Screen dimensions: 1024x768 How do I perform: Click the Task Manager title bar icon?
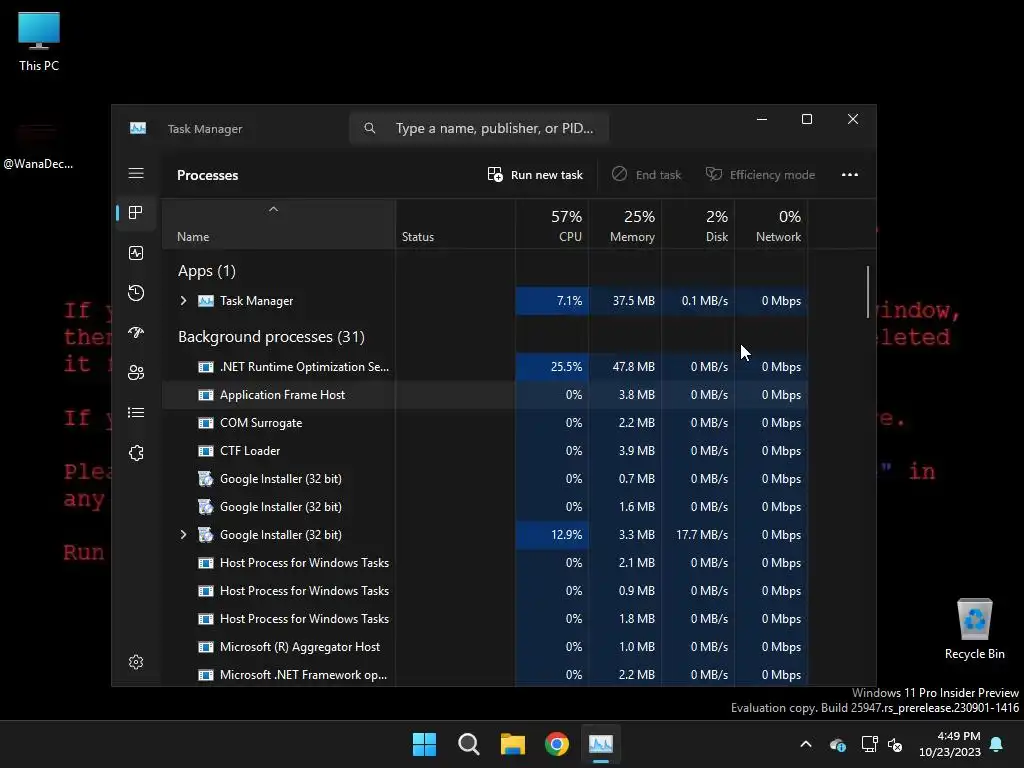coord(138,128)
